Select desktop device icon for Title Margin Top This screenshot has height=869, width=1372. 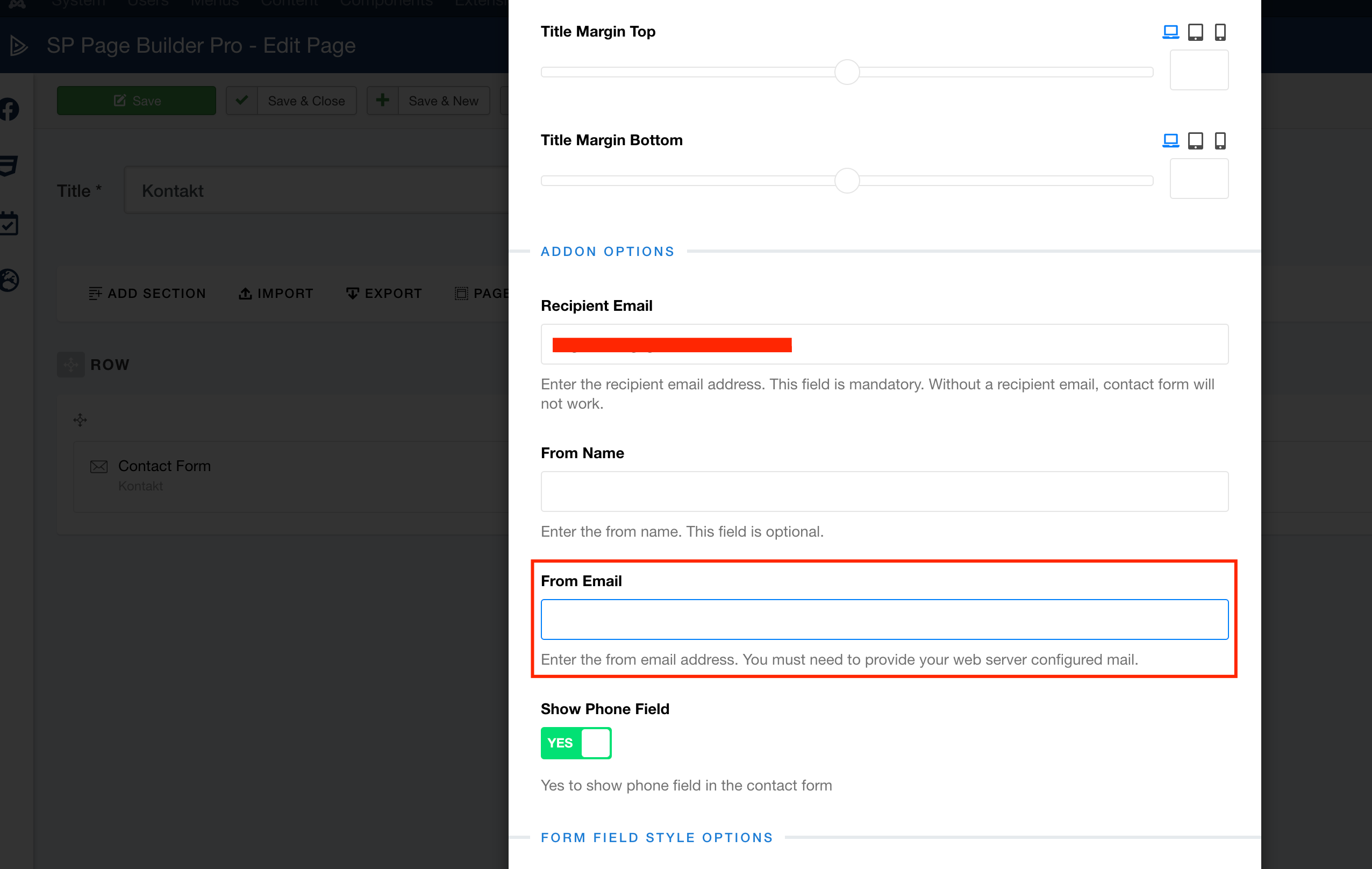1170,32
